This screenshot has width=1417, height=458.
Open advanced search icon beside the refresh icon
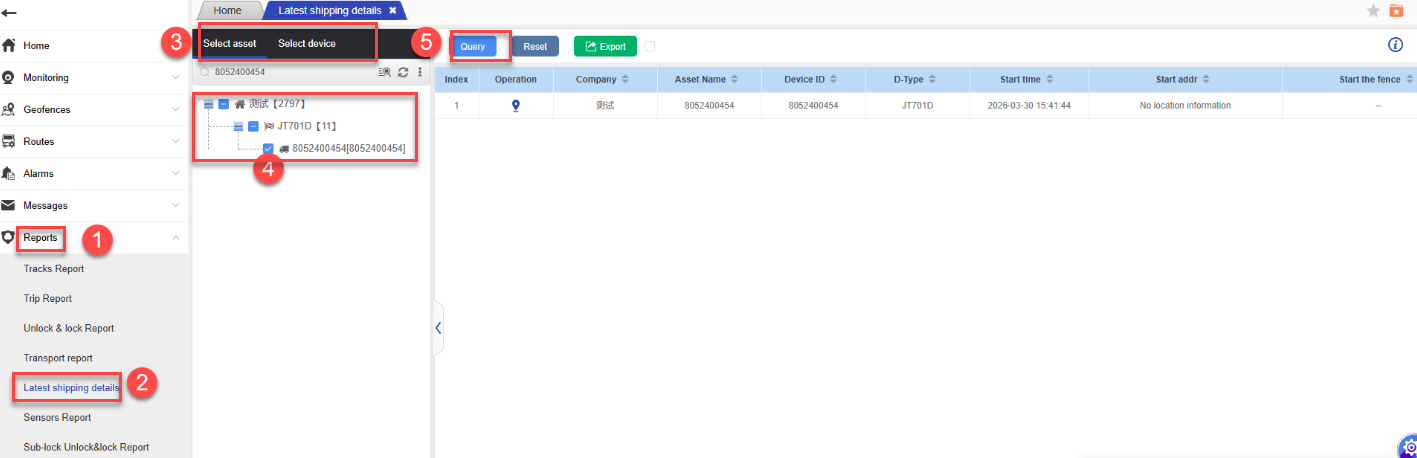[384, 72]
